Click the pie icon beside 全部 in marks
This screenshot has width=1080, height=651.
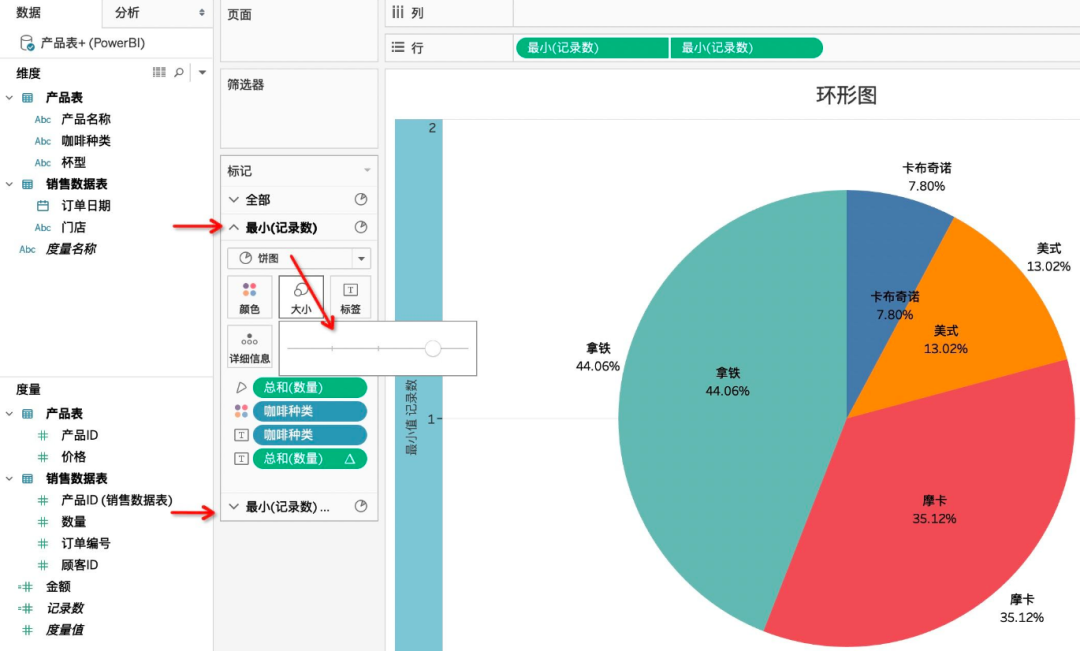tap(361, 200)
